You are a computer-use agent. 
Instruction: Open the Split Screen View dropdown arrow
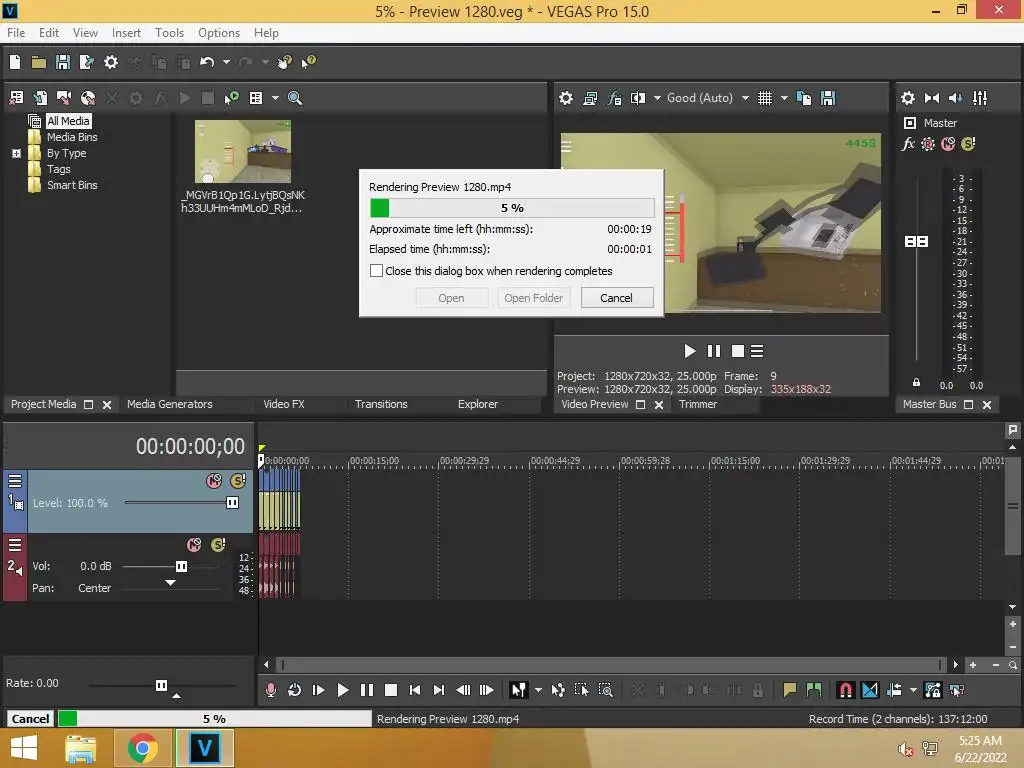(x=657, y=98)
